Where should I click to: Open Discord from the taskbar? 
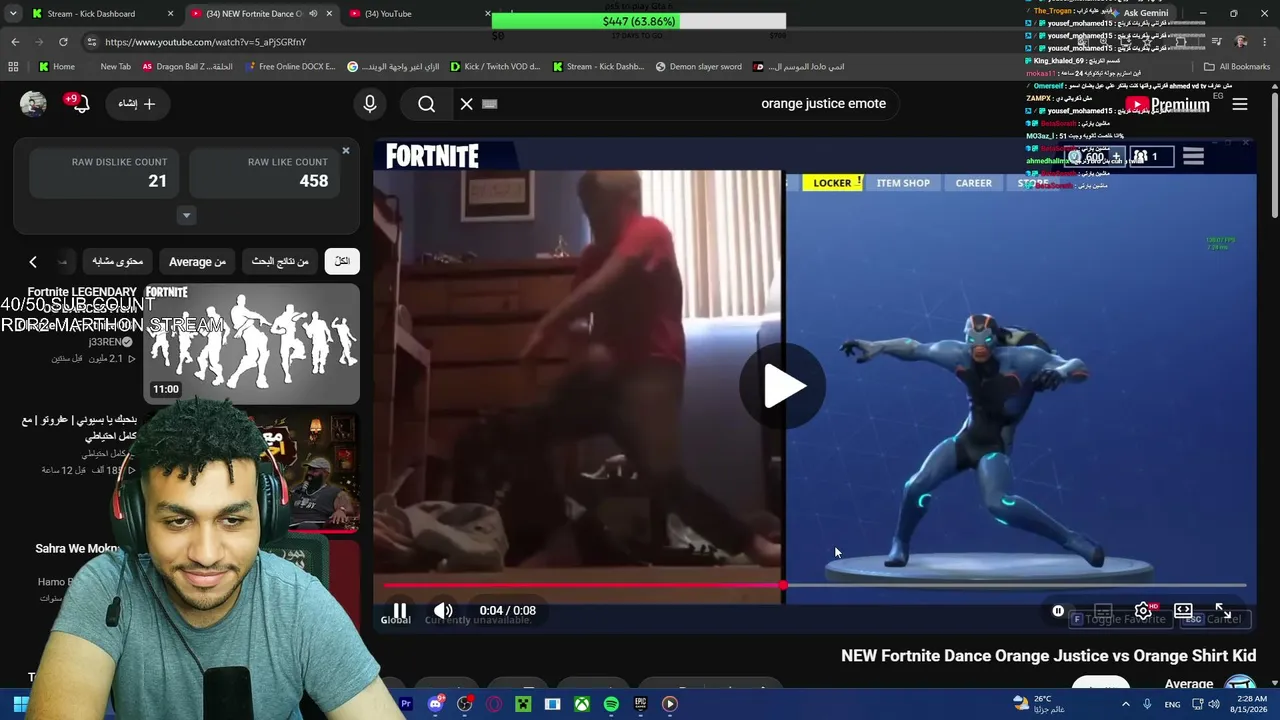point(436,704)
